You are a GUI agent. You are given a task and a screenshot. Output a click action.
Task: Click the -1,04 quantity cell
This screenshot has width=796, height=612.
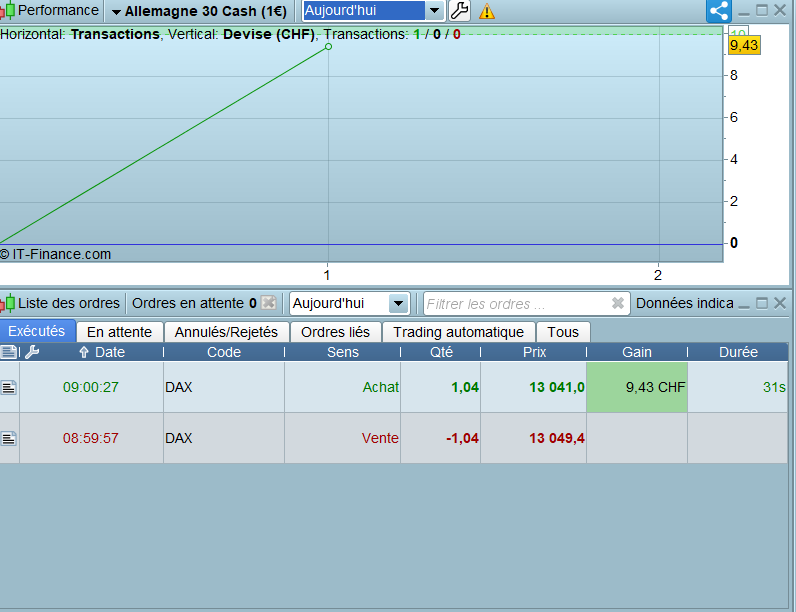click(441, 438)
